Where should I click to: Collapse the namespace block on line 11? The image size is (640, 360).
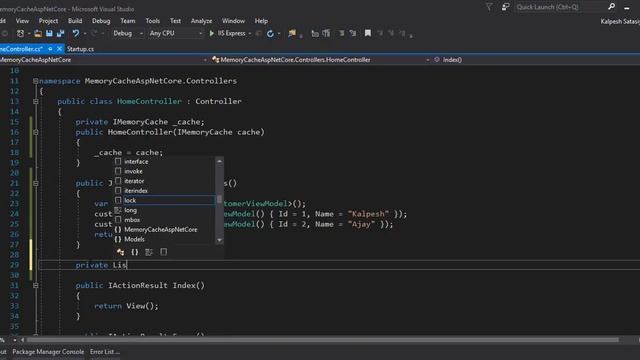point(36,81)
